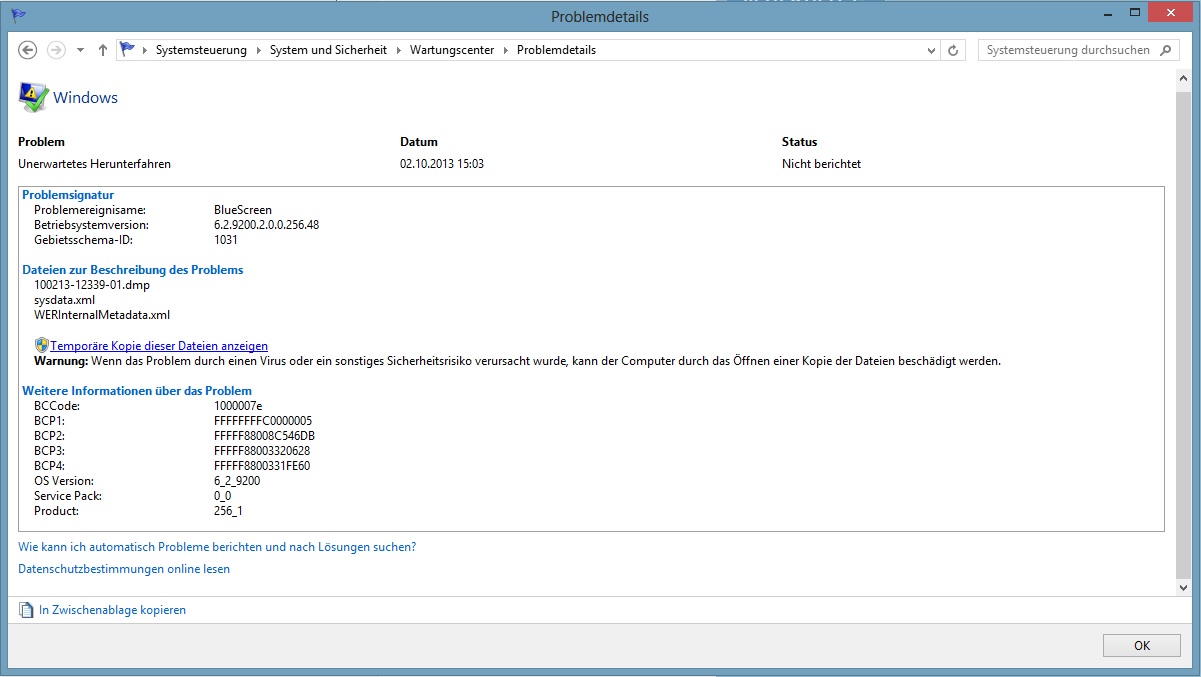The width and height of the screenshot is (1201, 677).
Task: Click date 02.10.2013 15:03
Action: (442, 164)
